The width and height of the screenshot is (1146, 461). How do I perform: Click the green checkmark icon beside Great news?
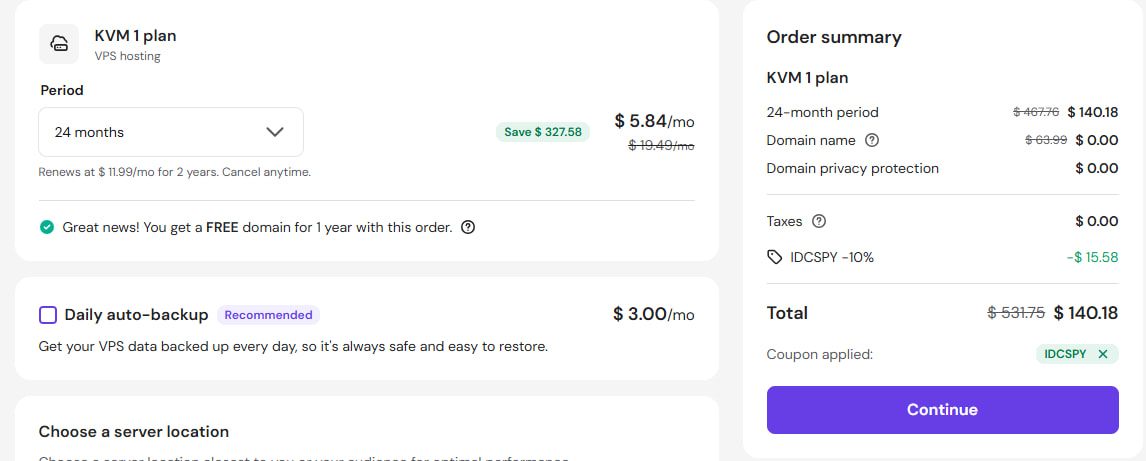click(47, 227)
